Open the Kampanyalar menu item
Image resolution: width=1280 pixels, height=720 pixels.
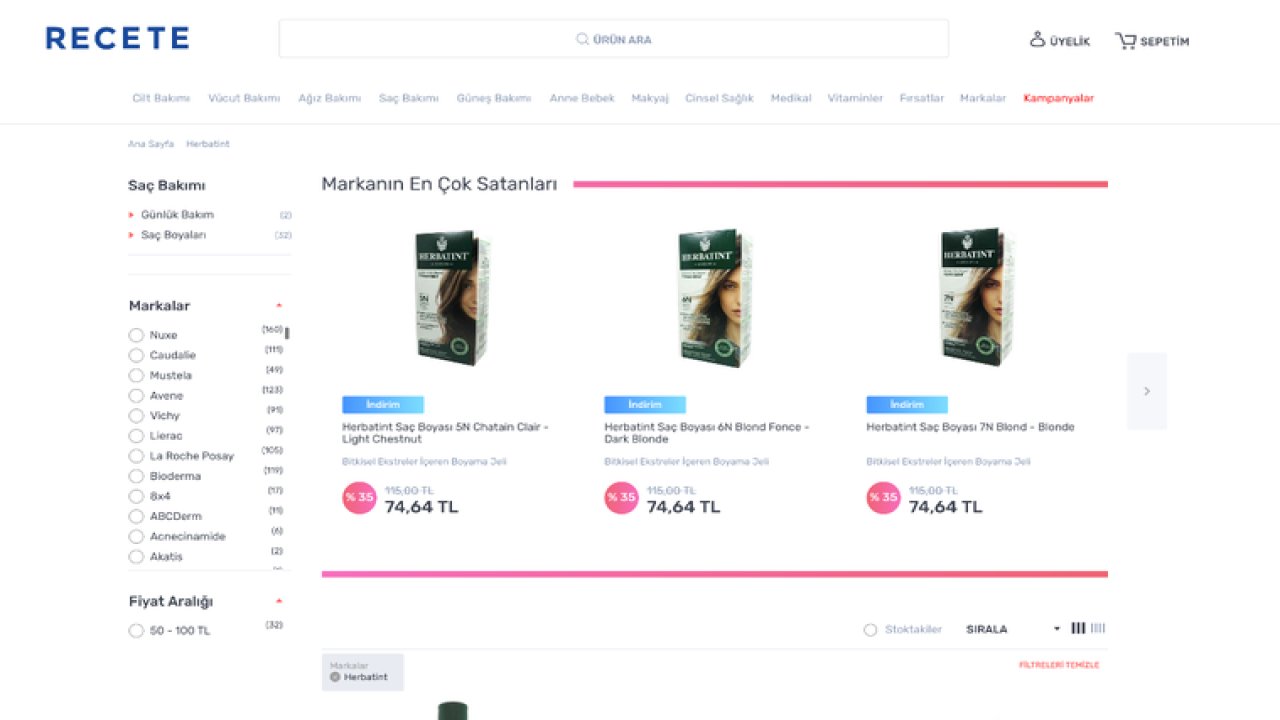[1058, 98]
